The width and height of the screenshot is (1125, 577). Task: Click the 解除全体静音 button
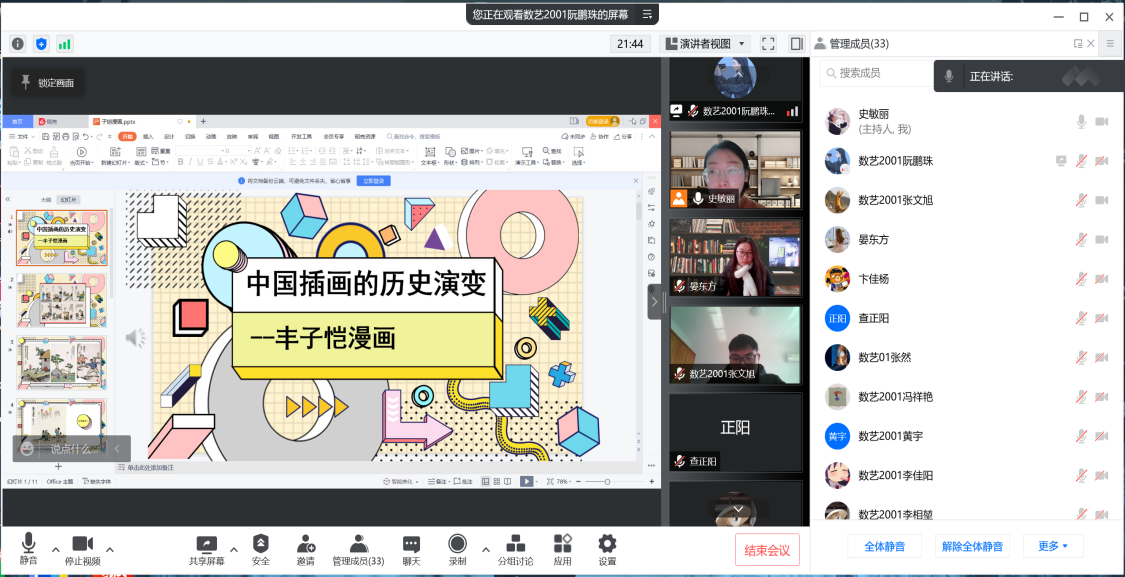tap(972, 546)
